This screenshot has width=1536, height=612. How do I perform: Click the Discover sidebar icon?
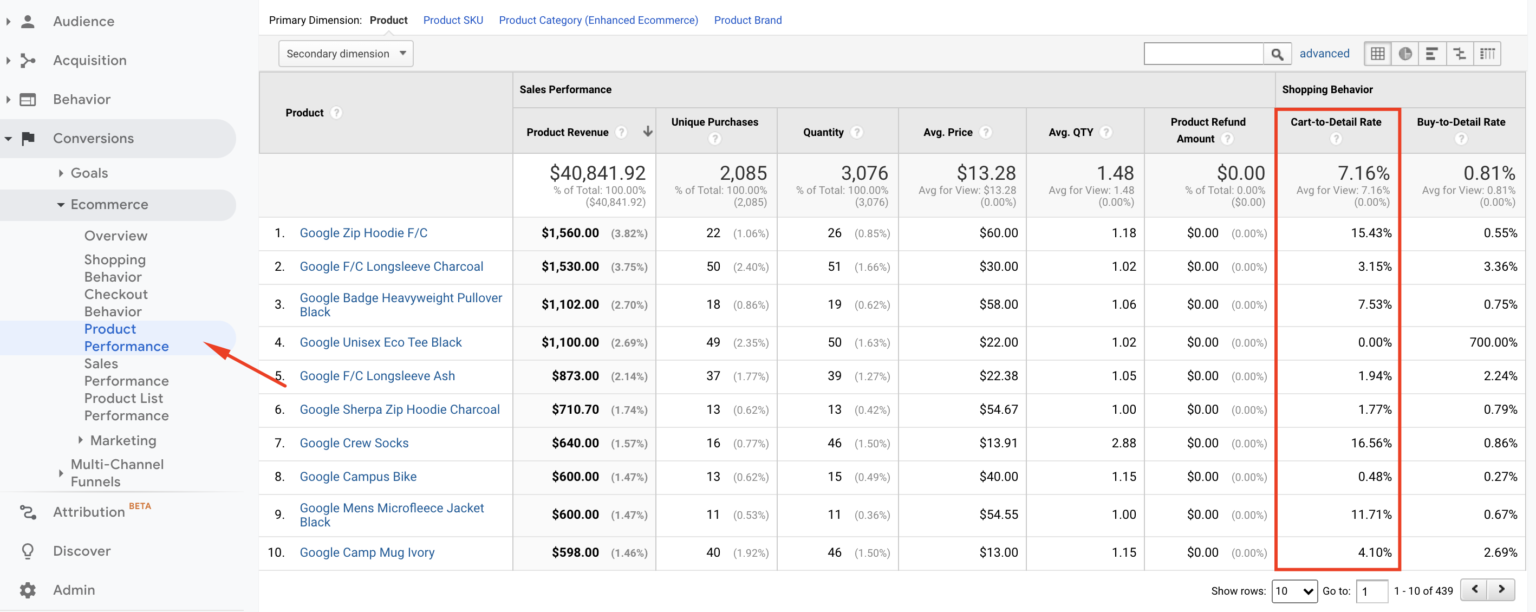[27, 550]
